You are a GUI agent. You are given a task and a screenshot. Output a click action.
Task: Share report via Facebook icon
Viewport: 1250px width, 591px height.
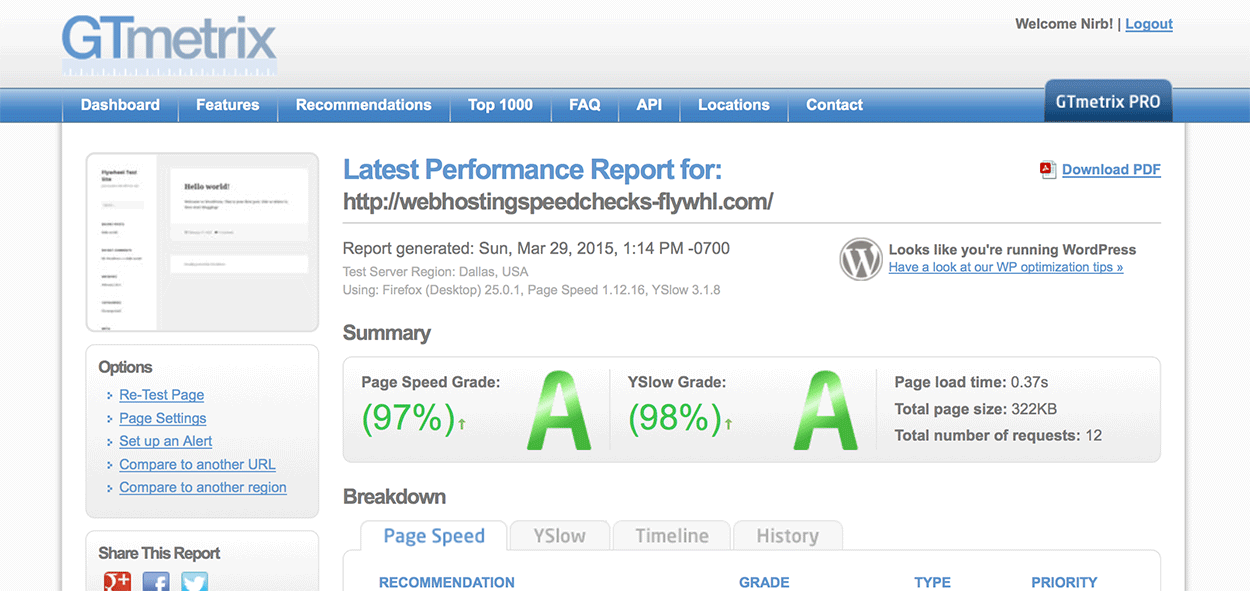156,582
